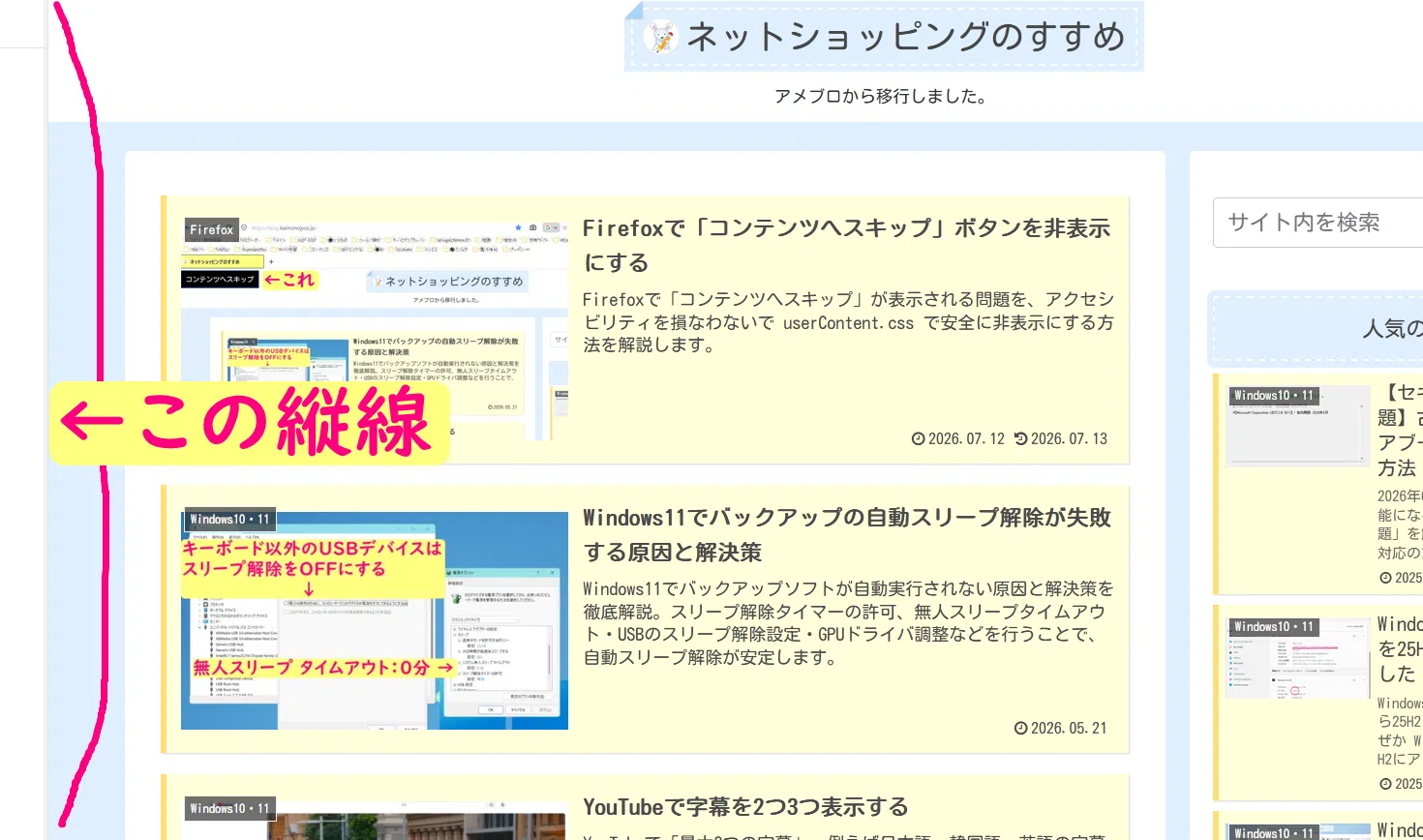Click Windows10・11 label on first sidebar popular item
Screen dimensions: 1423x840
[1274, 396]
